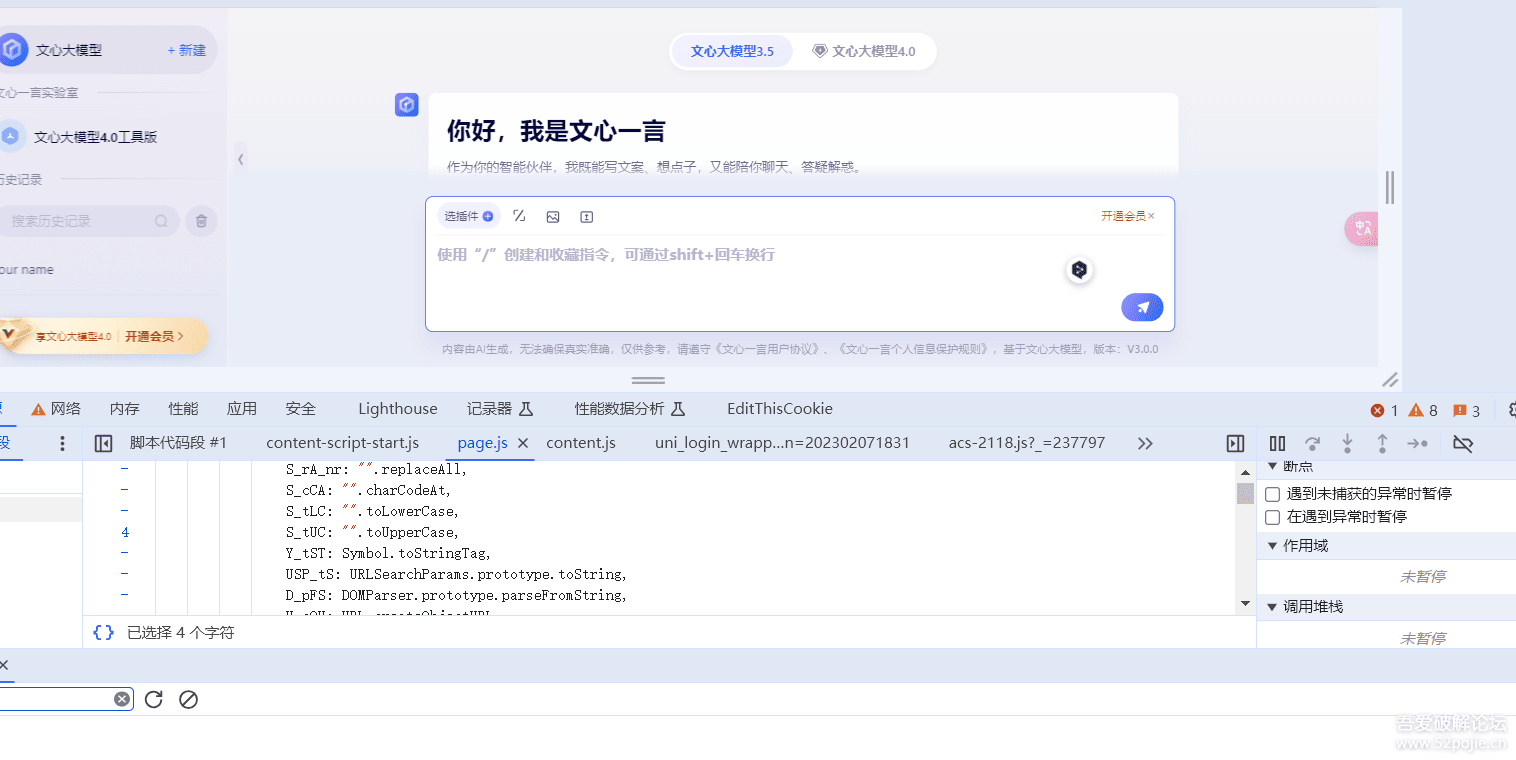Click the trash icon beside history search
This screenshot has height=760, width=1516.
click(201, 221)
